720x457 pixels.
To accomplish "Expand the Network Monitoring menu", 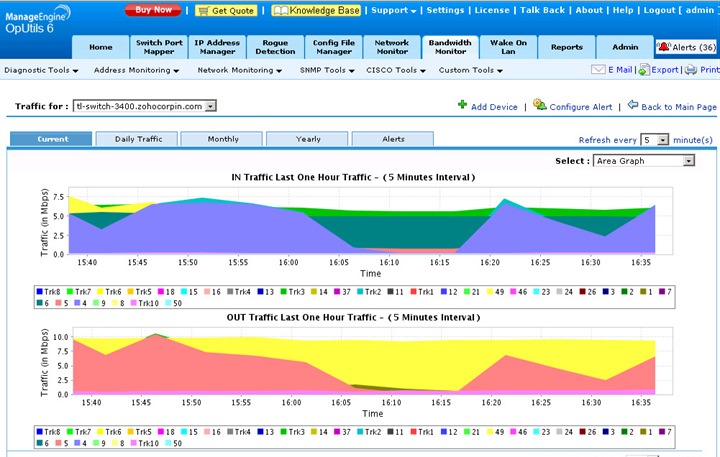I will click(x=240, y=70).
